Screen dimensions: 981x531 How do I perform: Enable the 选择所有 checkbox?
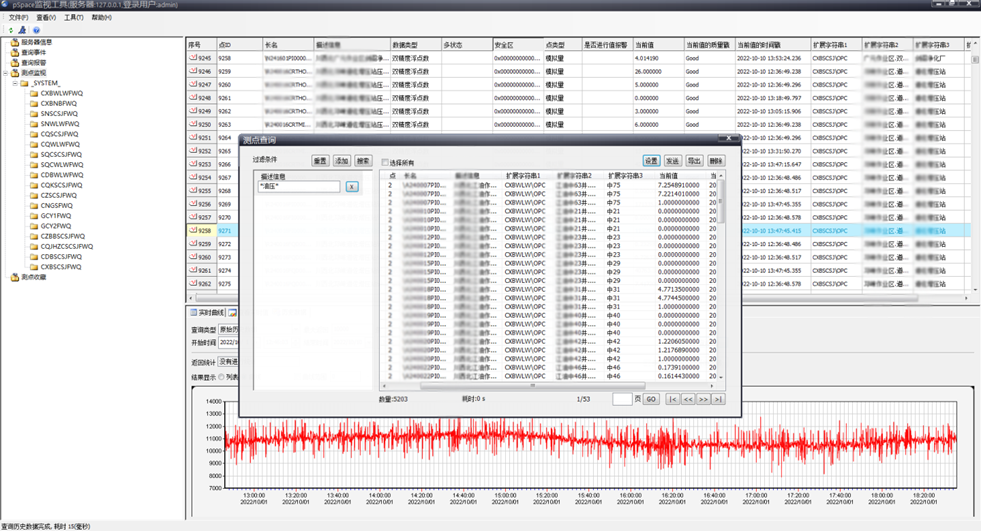point(385,162)
